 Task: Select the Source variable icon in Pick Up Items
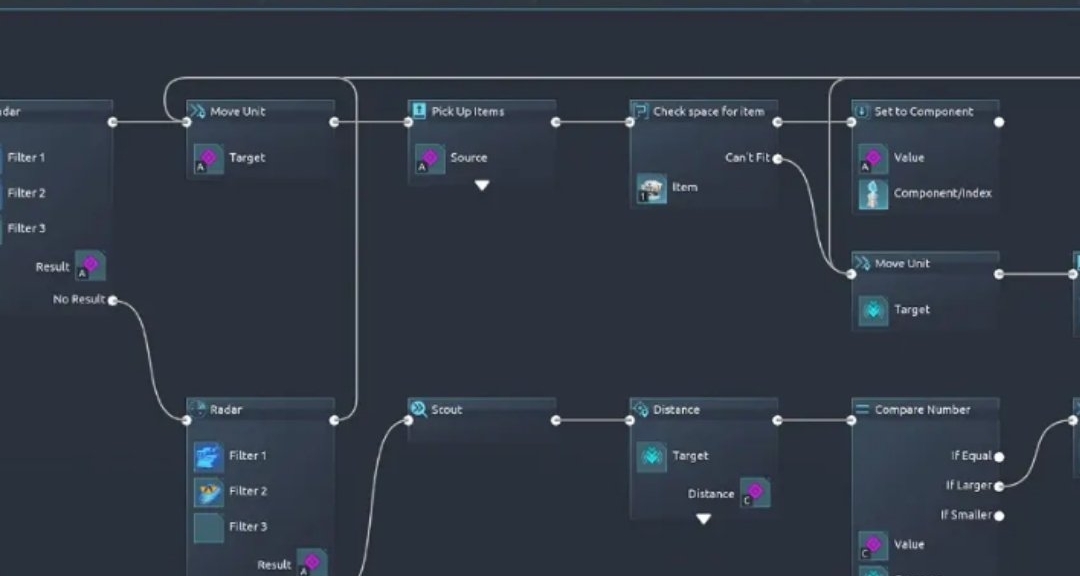pyautogui.click(x=430, y=158)
